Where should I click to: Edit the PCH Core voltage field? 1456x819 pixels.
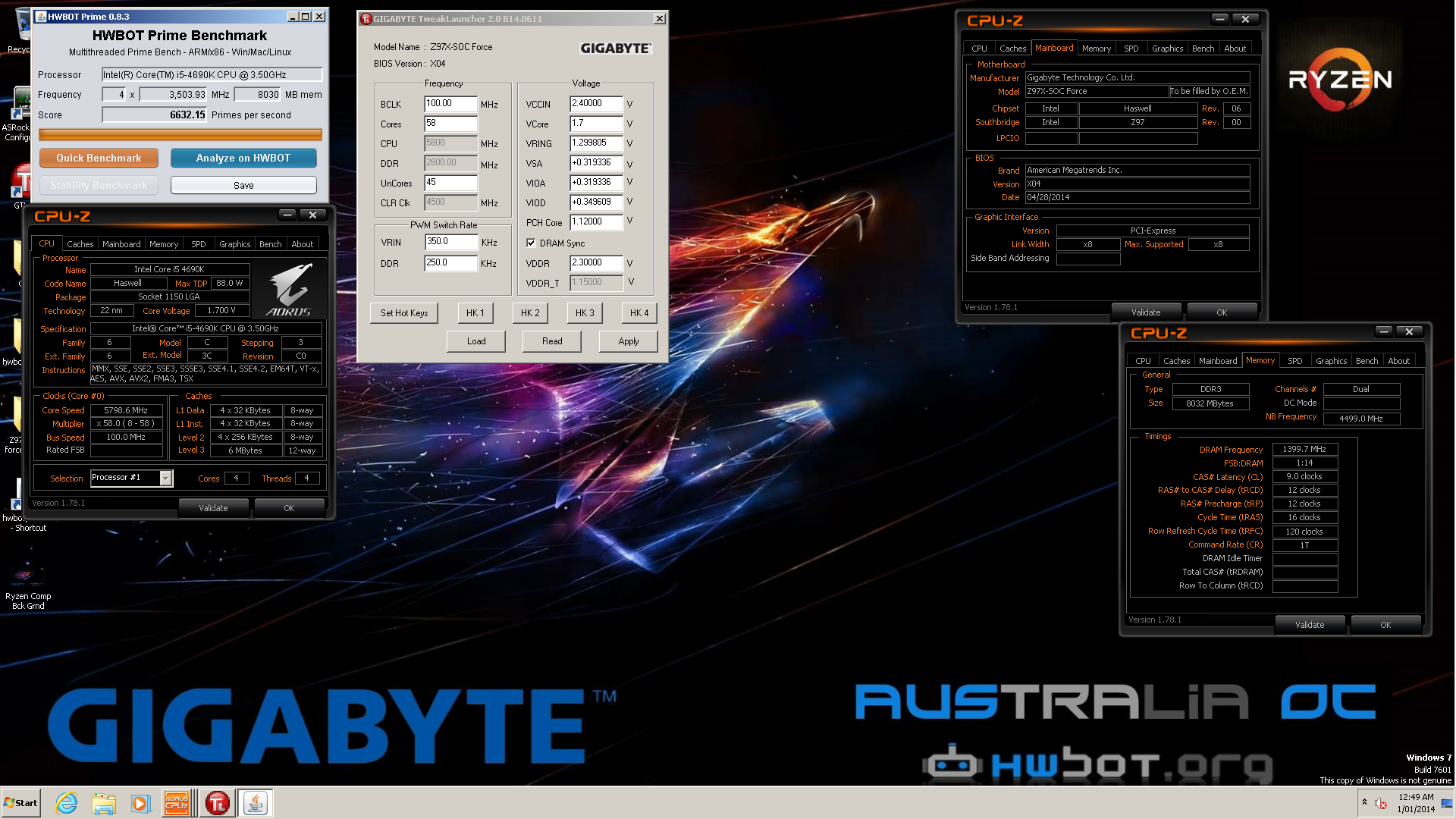(x=597, y=222)
